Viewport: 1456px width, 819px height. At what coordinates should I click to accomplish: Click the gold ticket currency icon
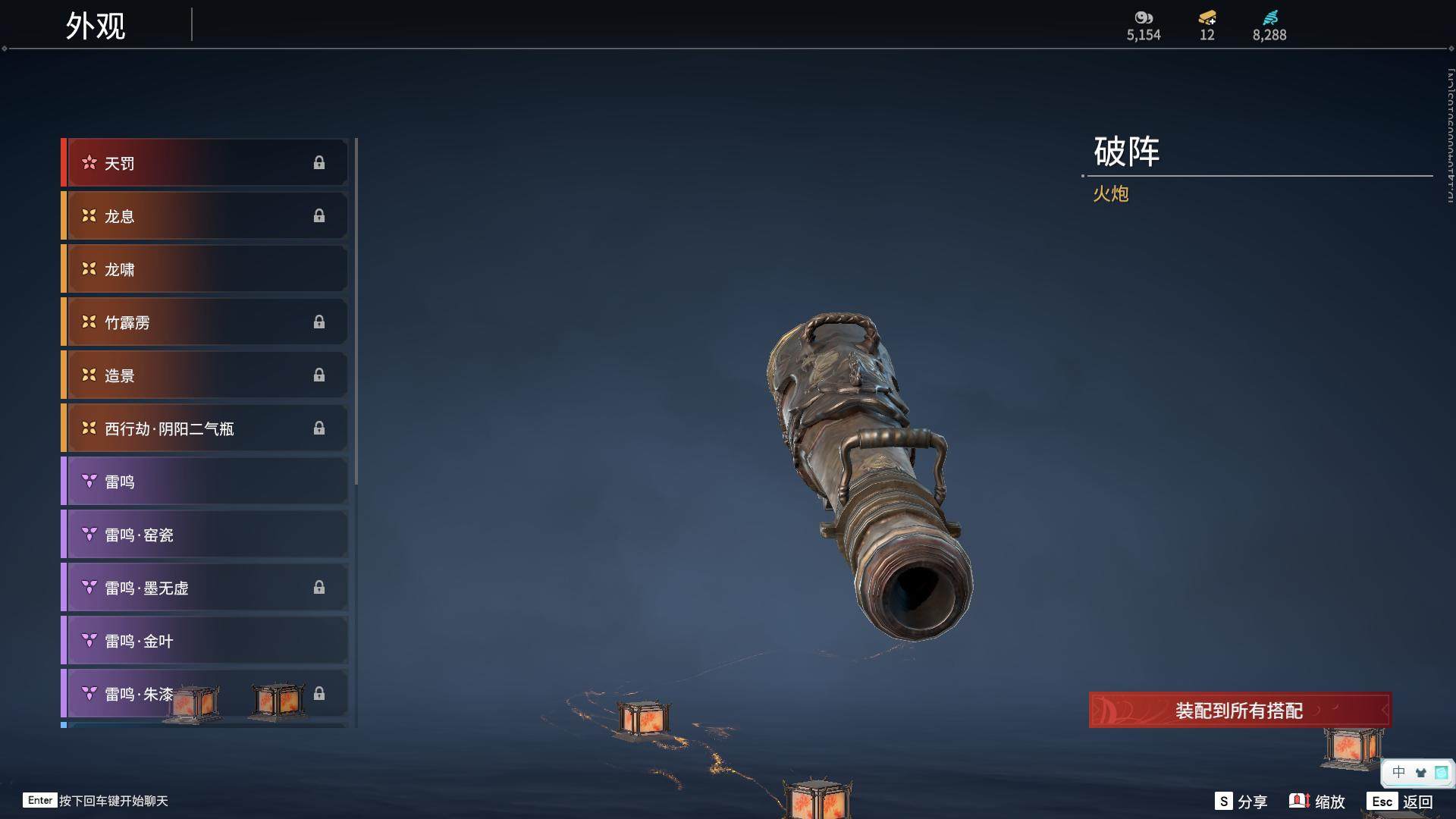click(1207, 17)
